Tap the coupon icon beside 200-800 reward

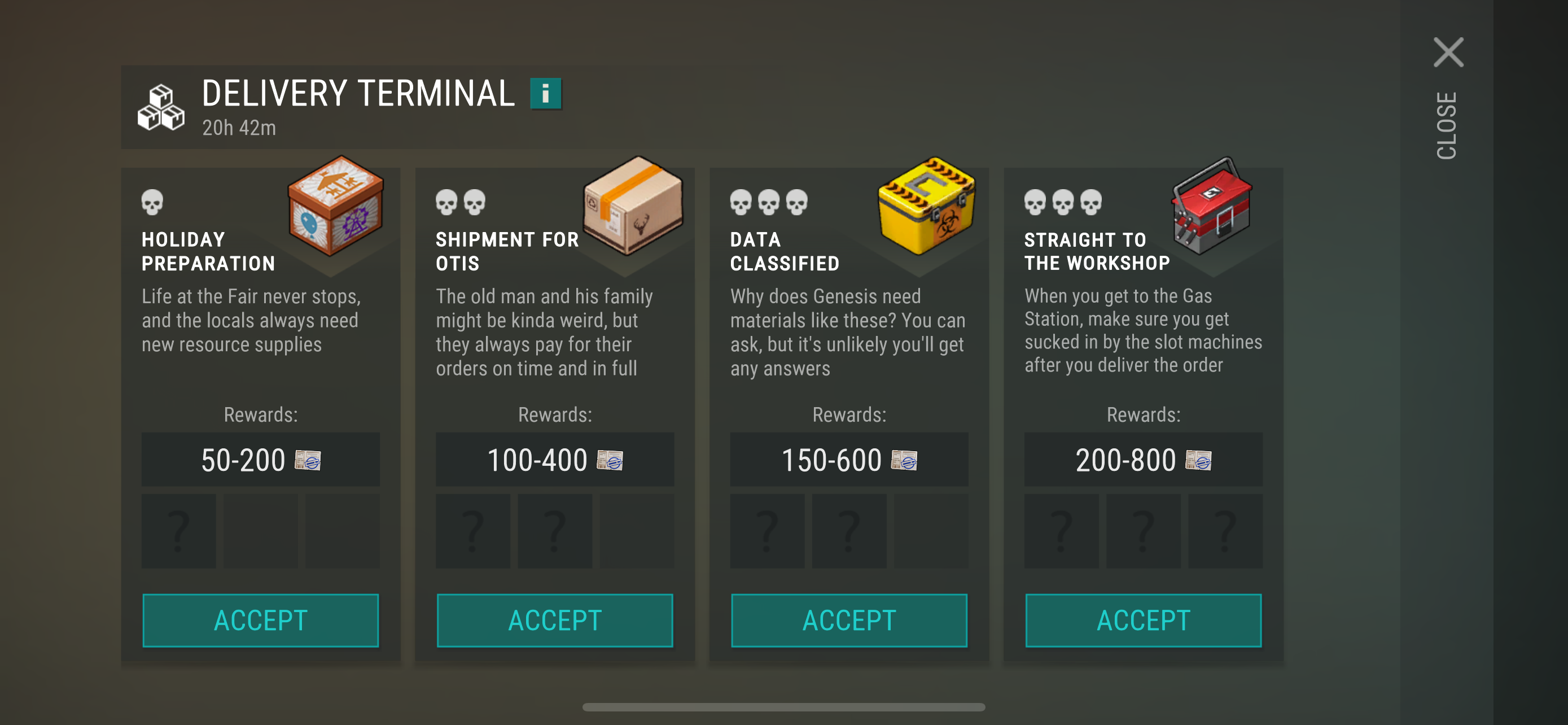pos(1198,460)
